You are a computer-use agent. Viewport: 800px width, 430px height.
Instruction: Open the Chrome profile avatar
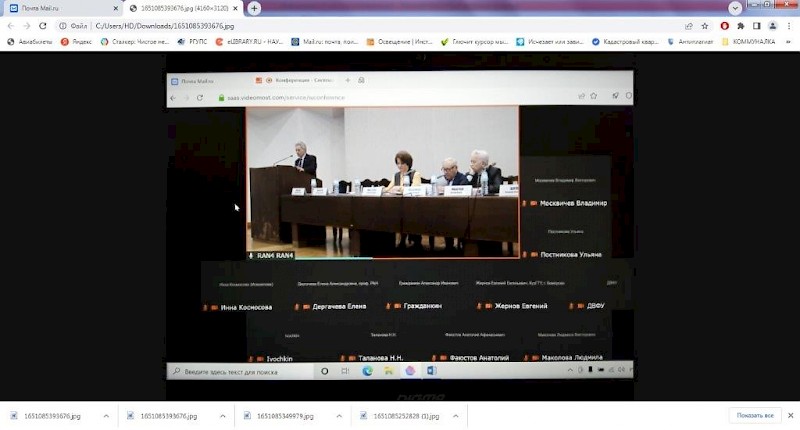pyautogui.click(x=773, y=25)
